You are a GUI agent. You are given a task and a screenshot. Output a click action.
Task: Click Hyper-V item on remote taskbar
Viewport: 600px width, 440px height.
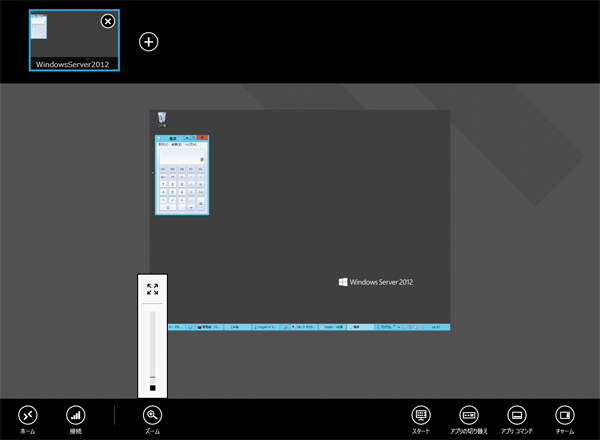(x=266, y=327)
